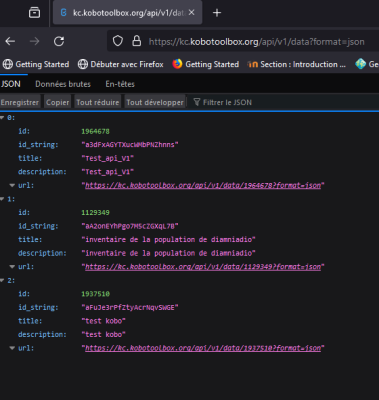Open the first Getting Started bookmark

point(36,64)
